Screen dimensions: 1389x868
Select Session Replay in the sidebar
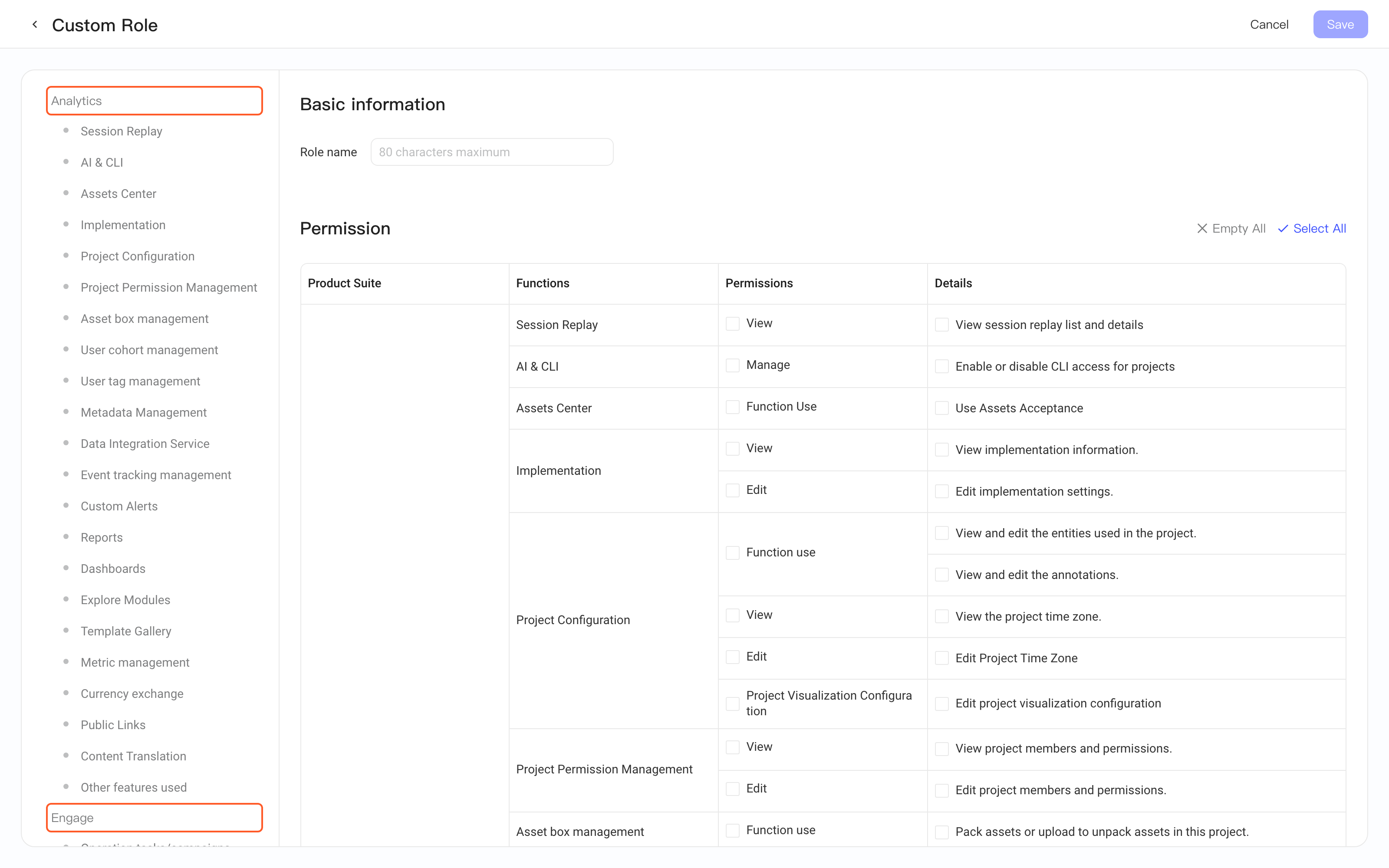(x=121, y=132)
